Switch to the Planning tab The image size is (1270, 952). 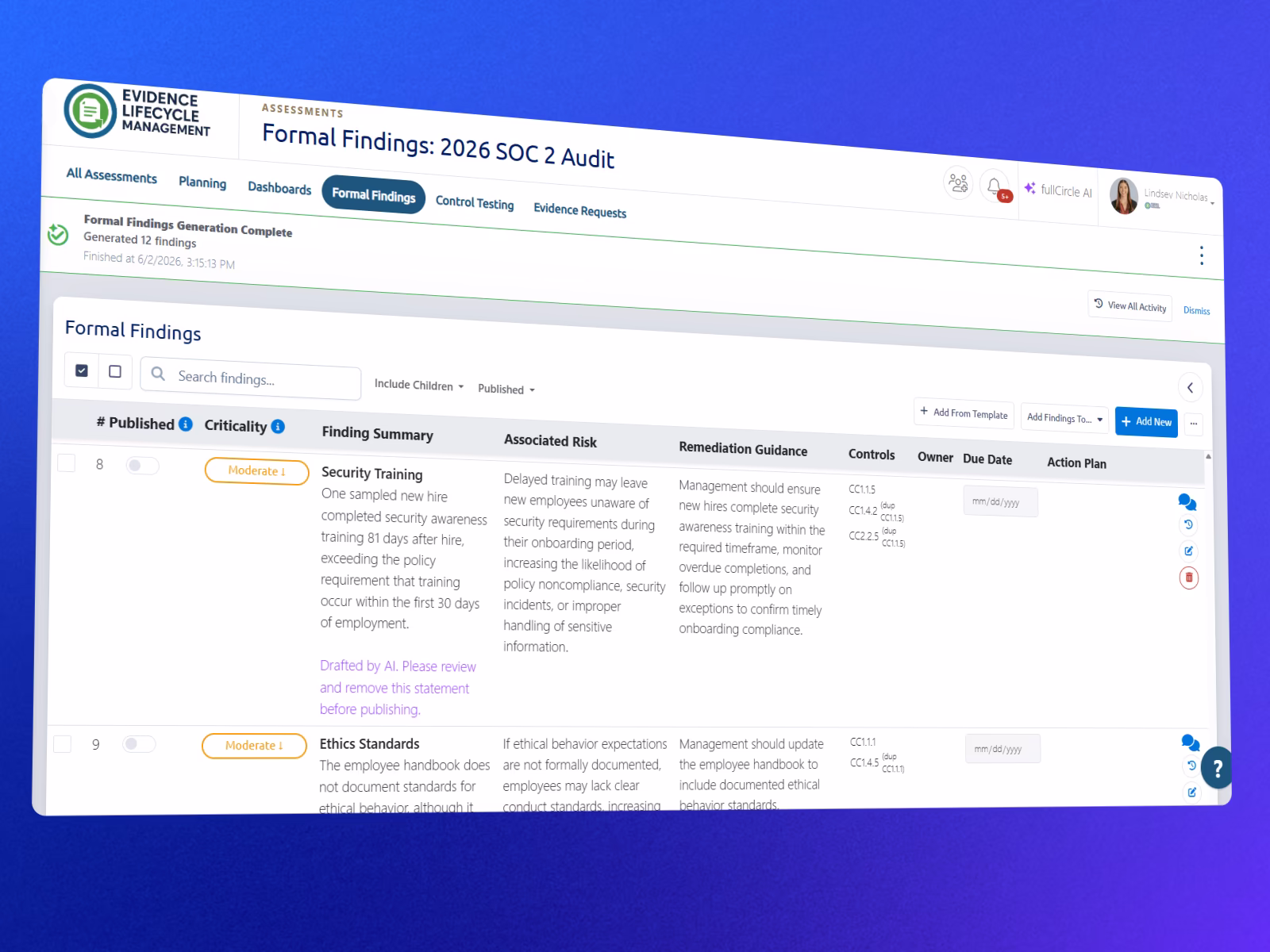(202, 182)
